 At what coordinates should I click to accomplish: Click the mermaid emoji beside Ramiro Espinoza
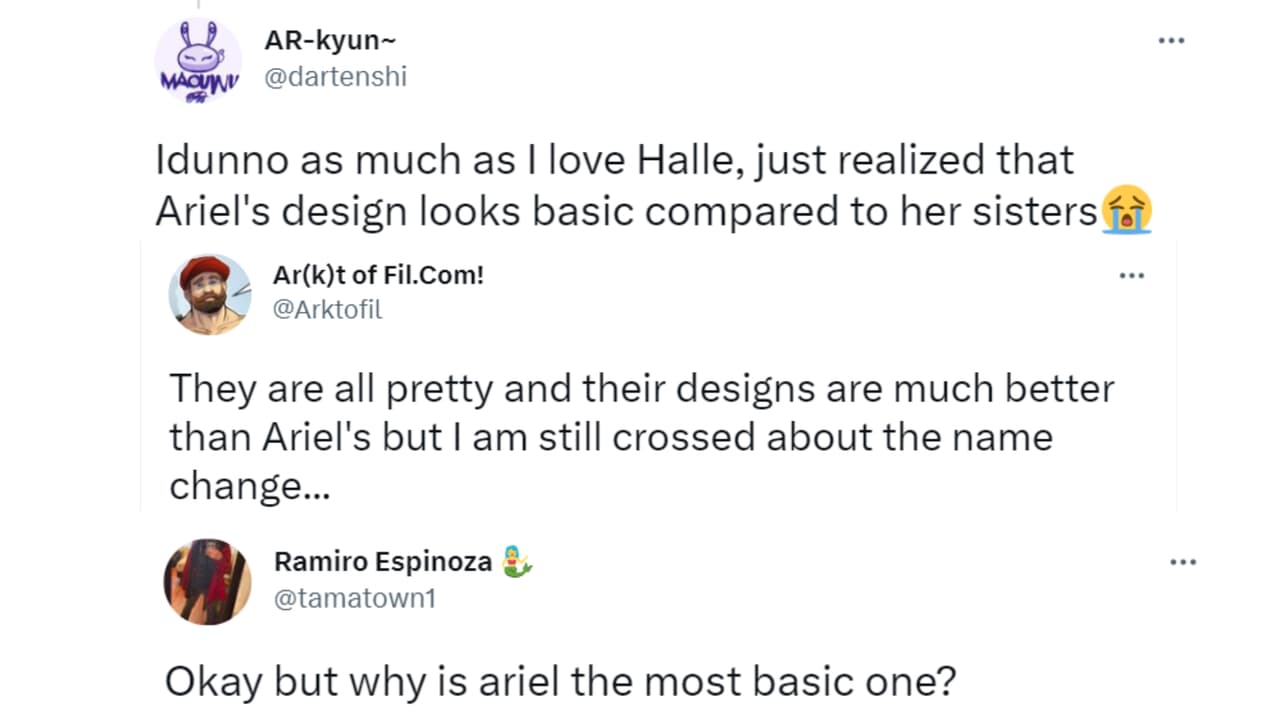click(x=517, y=561)
